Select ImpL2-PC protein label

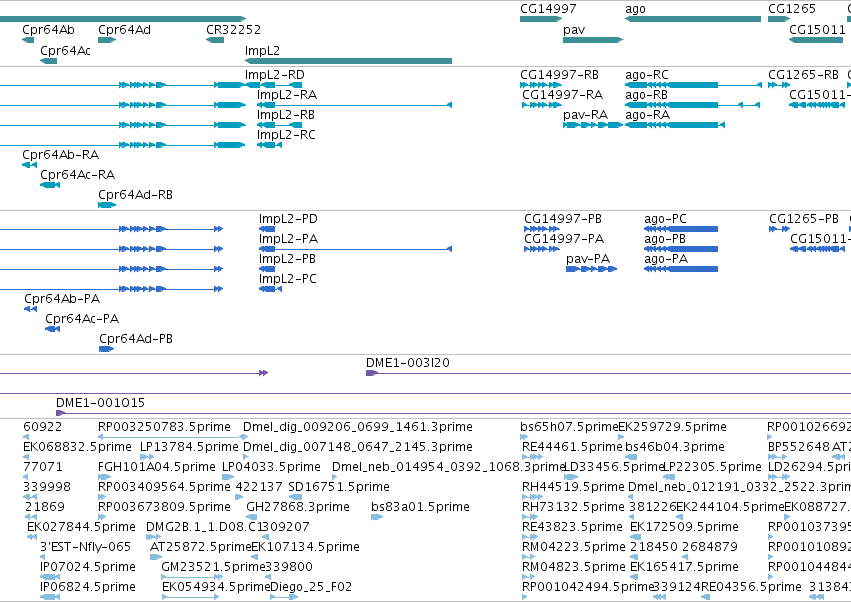click(x=288, y=279)
